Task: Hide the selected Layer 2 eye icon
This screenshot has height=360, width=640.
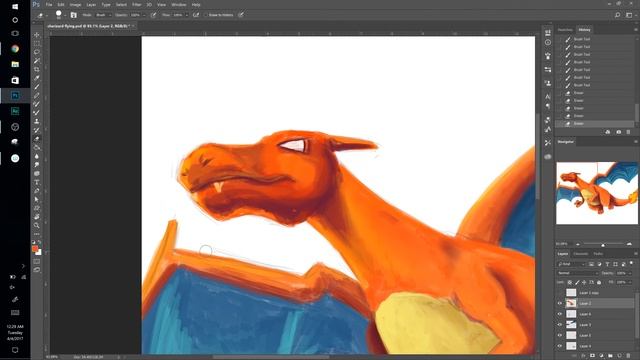Action: coord(560,303)
